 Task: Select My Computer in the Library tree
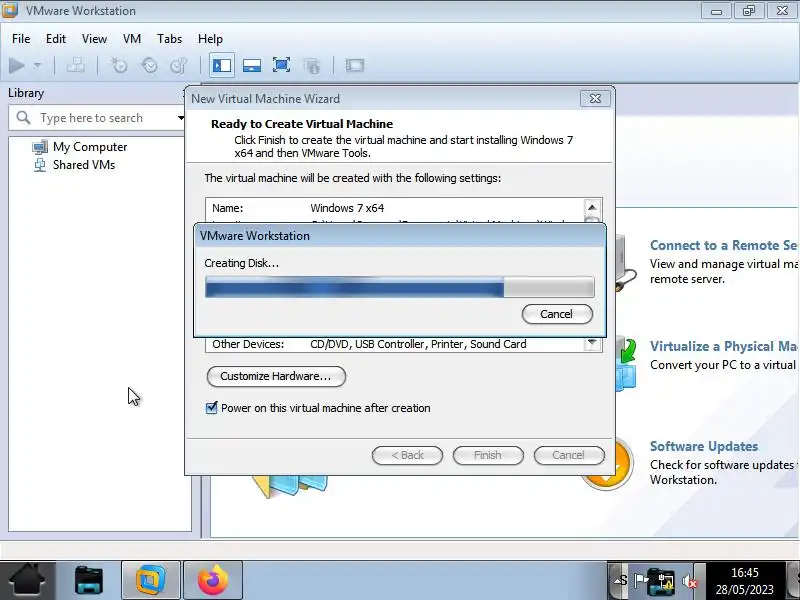tap(90, 147)
